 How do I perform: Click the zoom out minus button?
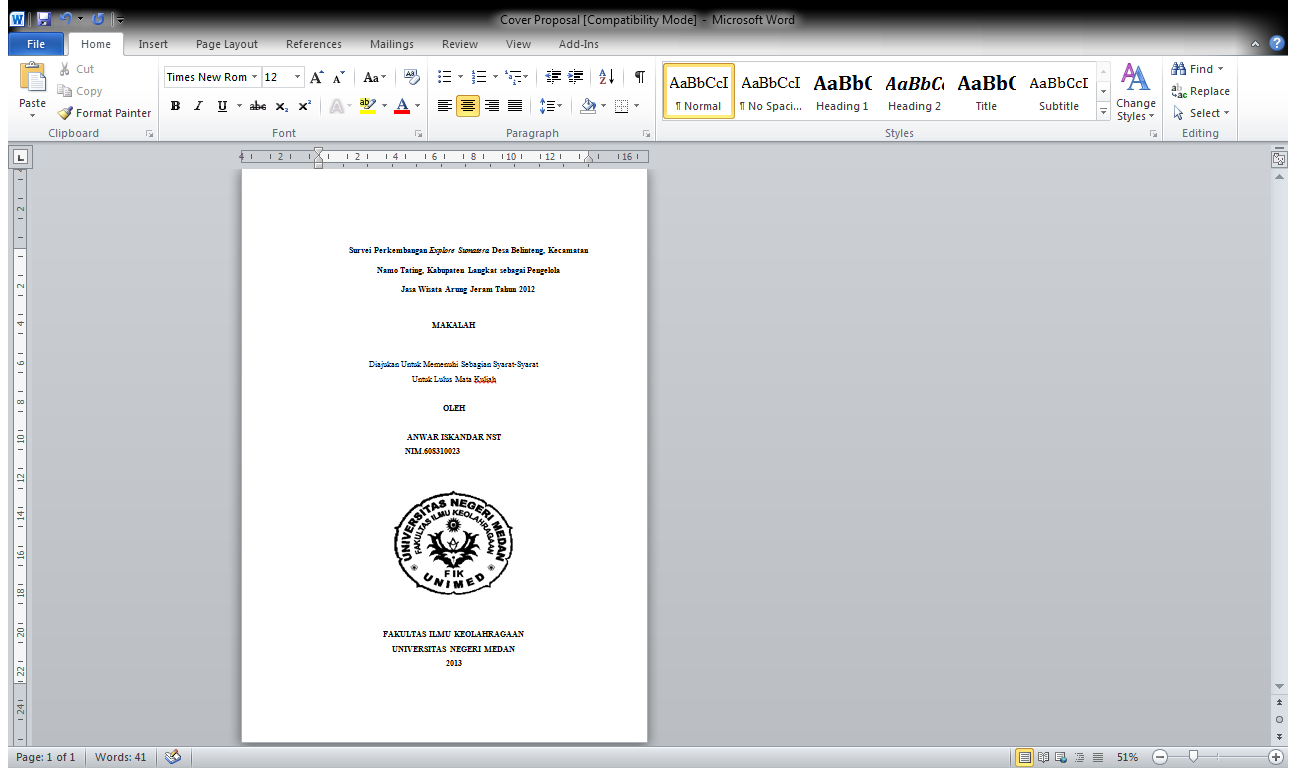click(1160, 757)
